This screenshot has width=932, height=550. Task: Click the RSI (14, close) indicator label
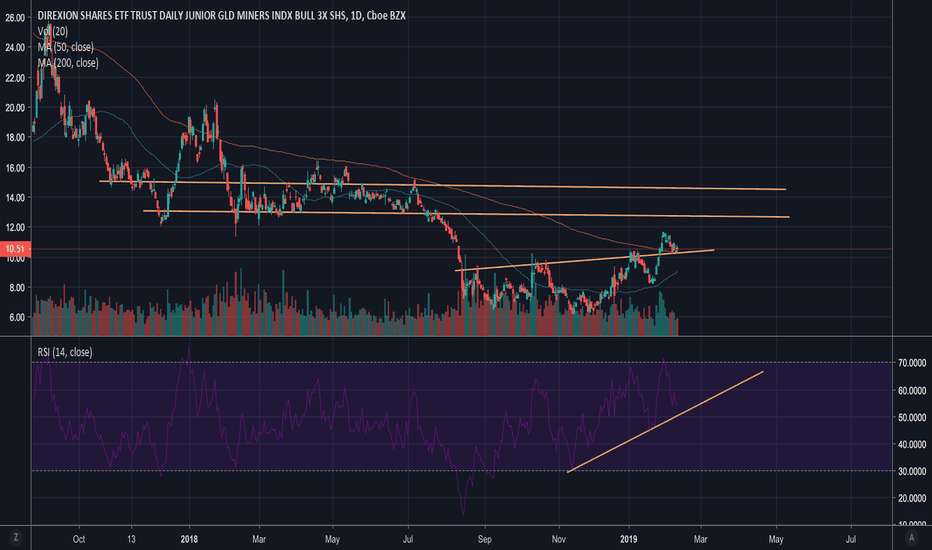coord(65,352)
